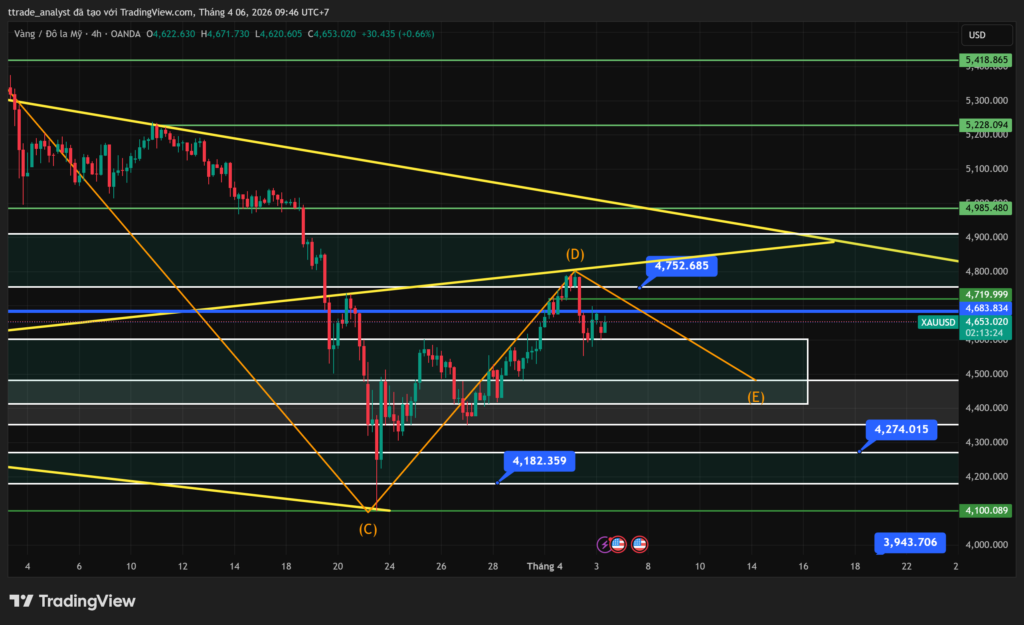Select the 4,182.359 blue price callout
This screenshot has width=1024, height=625.
click(x=539, y=461)
